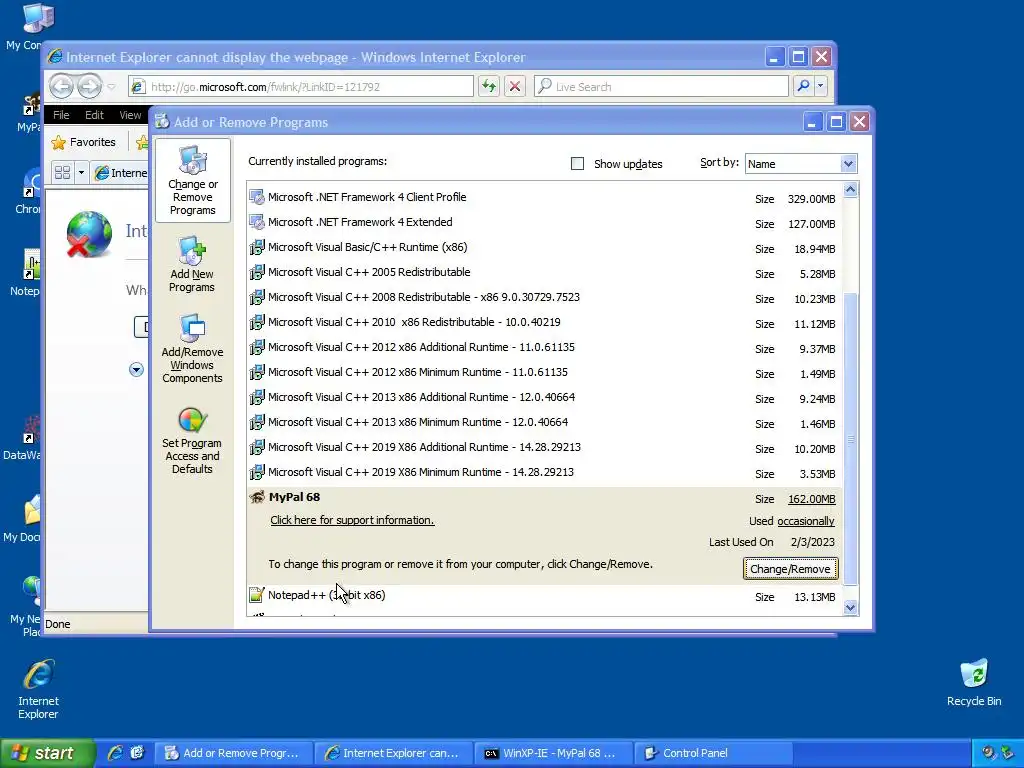Click the 162.00MB size value of MyPal
Screen dimensions: 1024x768
pos(811,500)
